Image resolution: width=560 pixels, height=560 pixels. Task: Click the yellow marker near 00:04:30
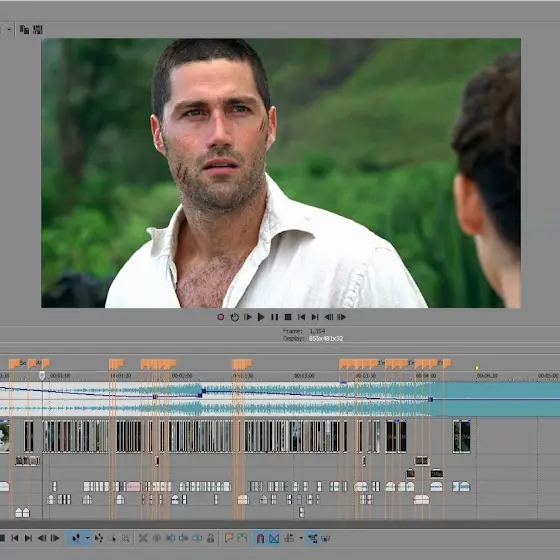tap(476, 368)
